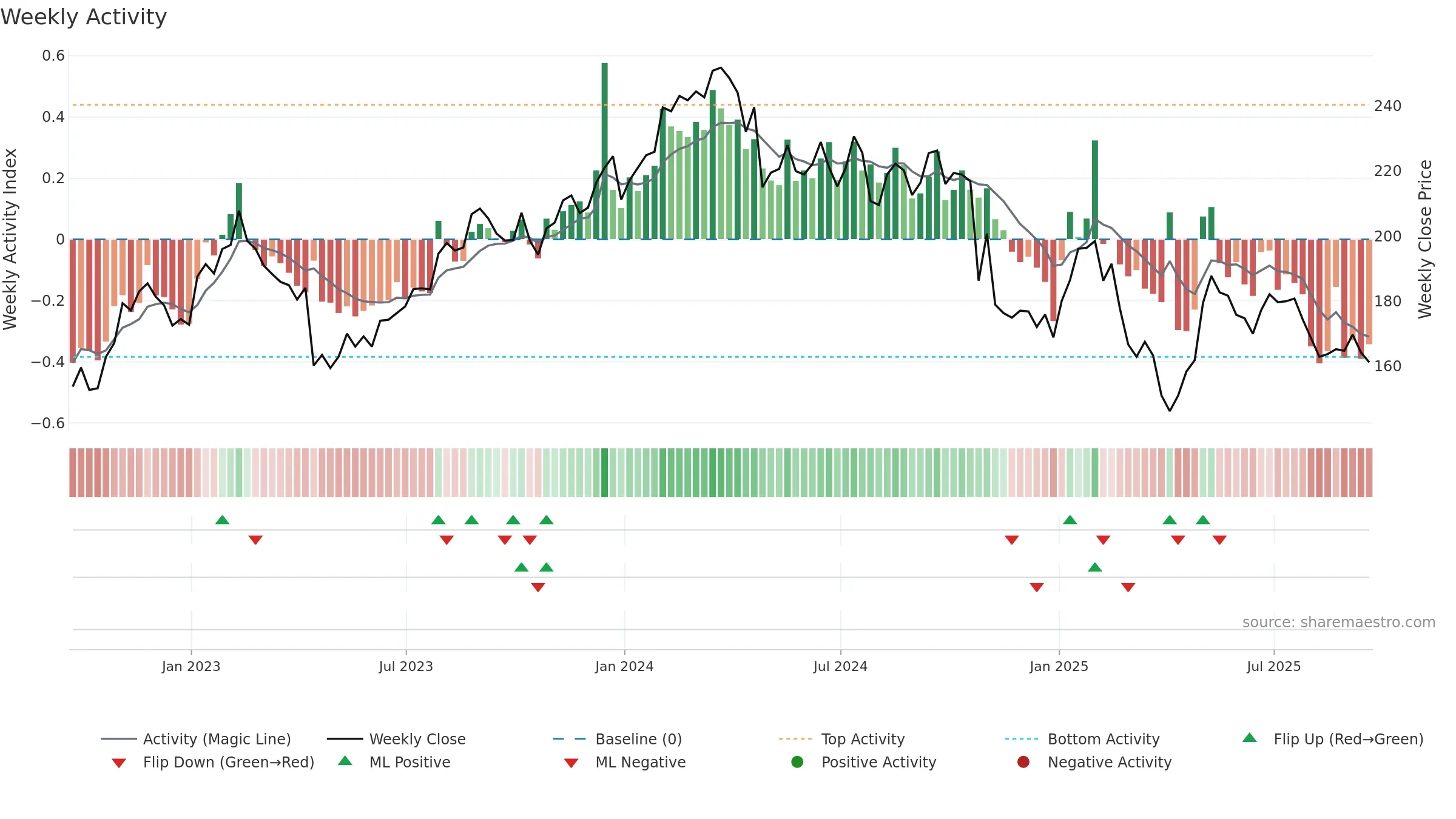Toggle the Baseline (0) legend entry
1456x819 pixels.
pos(618,739)
